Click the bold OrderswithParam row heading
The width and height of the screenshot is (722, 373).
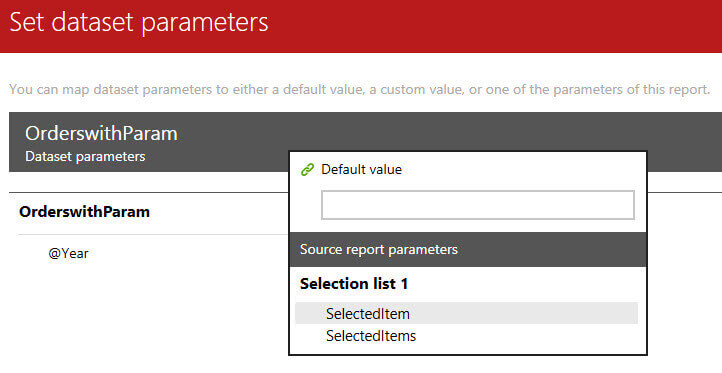coord(84,212)
